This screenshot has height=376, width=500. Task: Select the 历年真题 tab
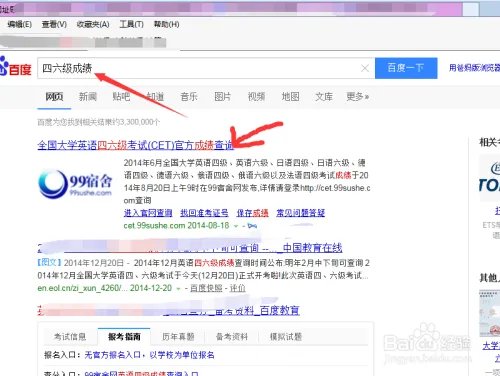point(178,337)
